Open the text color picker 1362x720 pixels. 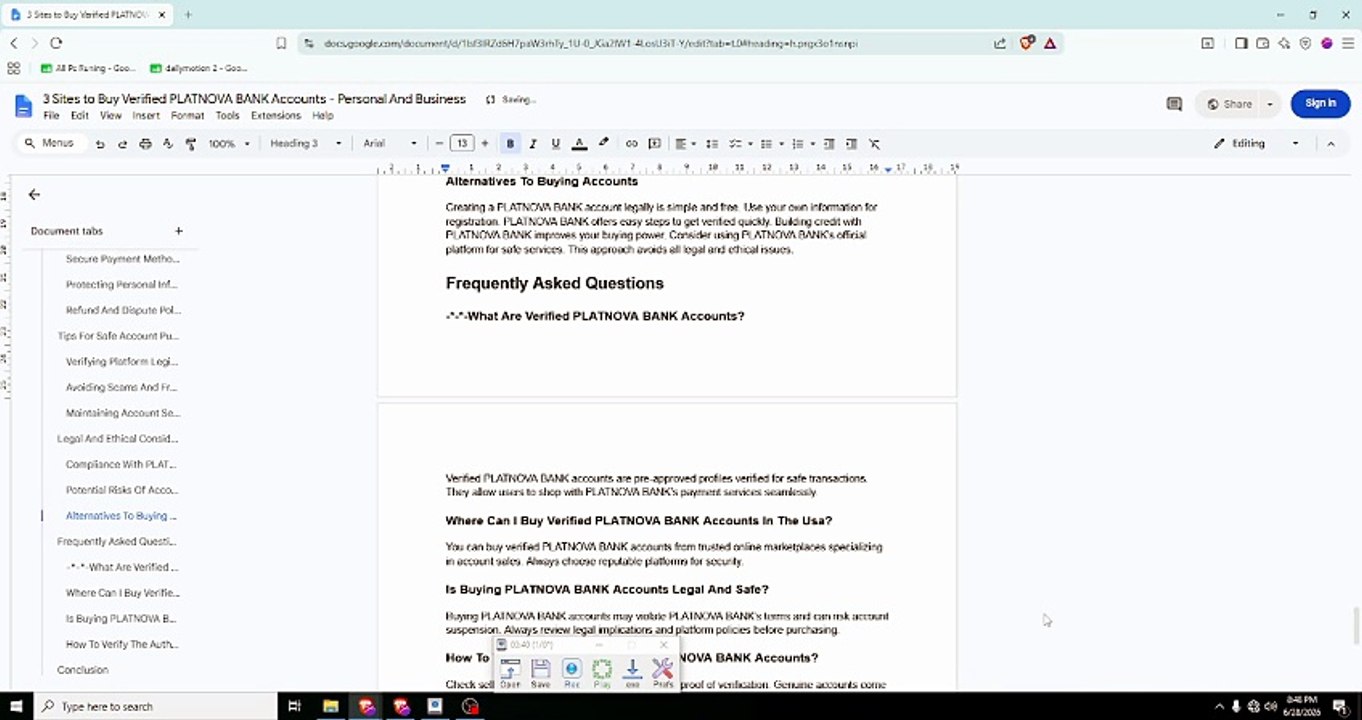tap(579, 144)
